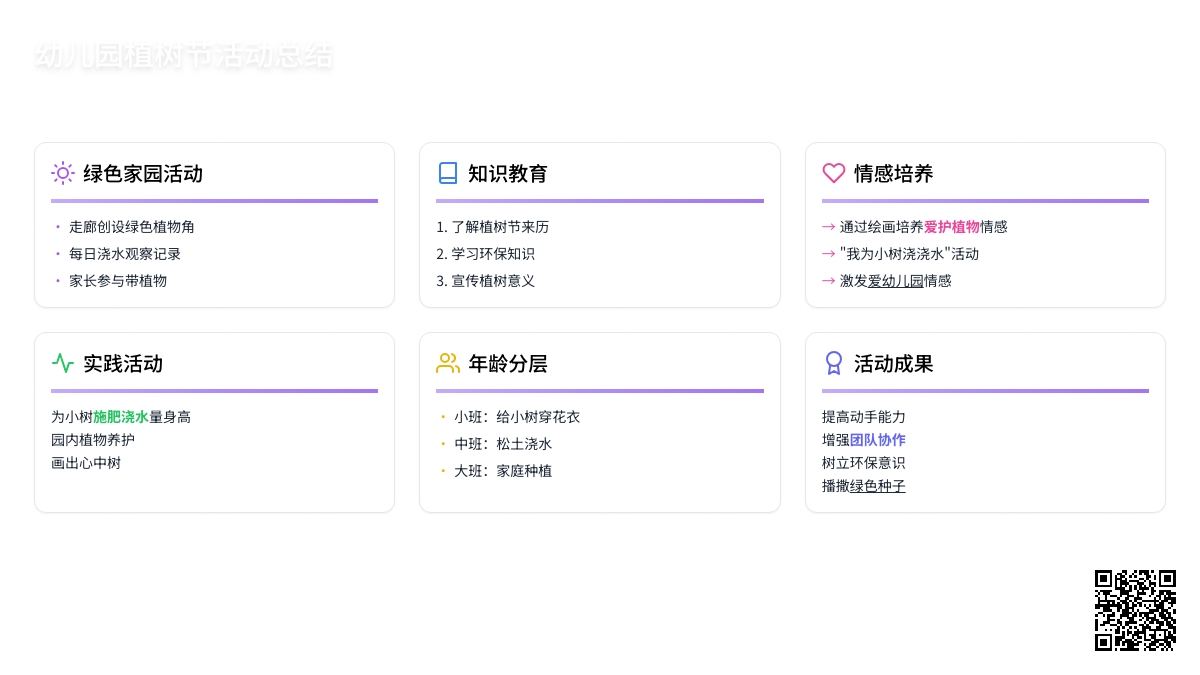Viewport: 1200px width, 675px height.
Task: Click the award ribbon icon beside 活动成果
Action: tap(834, 363)
